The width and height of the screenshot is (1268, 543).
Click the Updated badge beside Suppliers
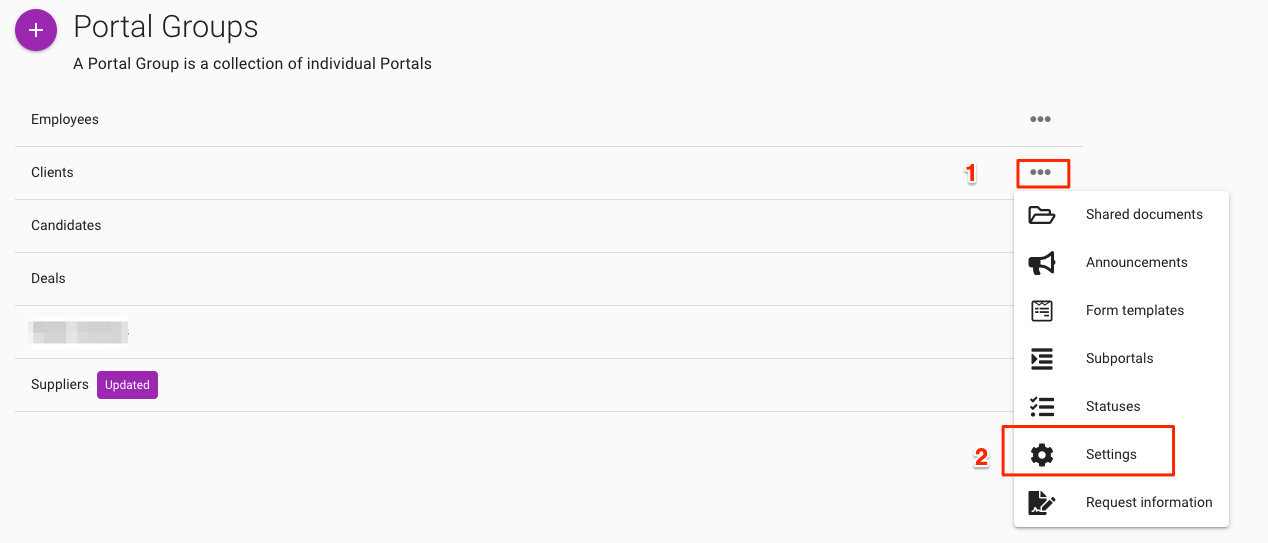(127, 385)
